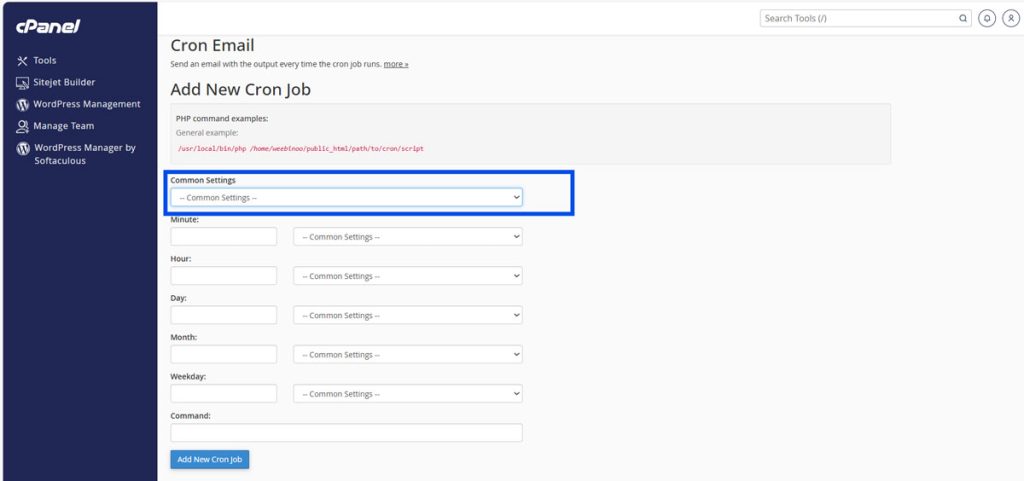Screen dimensions: 1024x481
Task: Open the user account icon
Action: [1010, 18]
